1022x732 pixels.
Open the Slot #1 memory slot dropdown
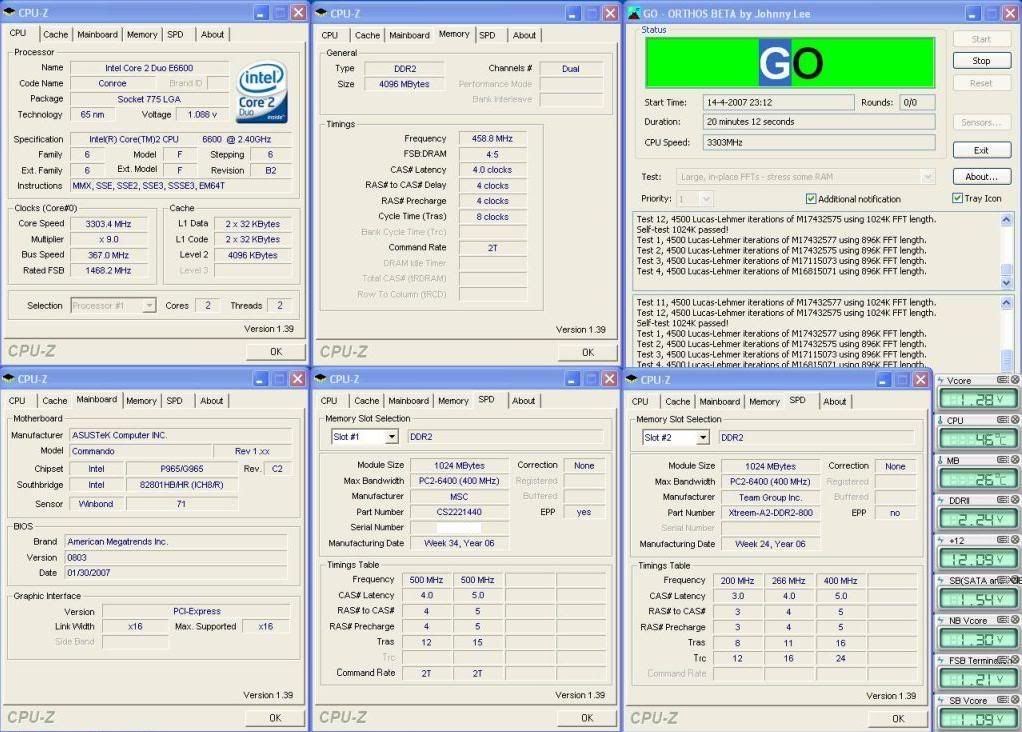click(x=391, y=437)
